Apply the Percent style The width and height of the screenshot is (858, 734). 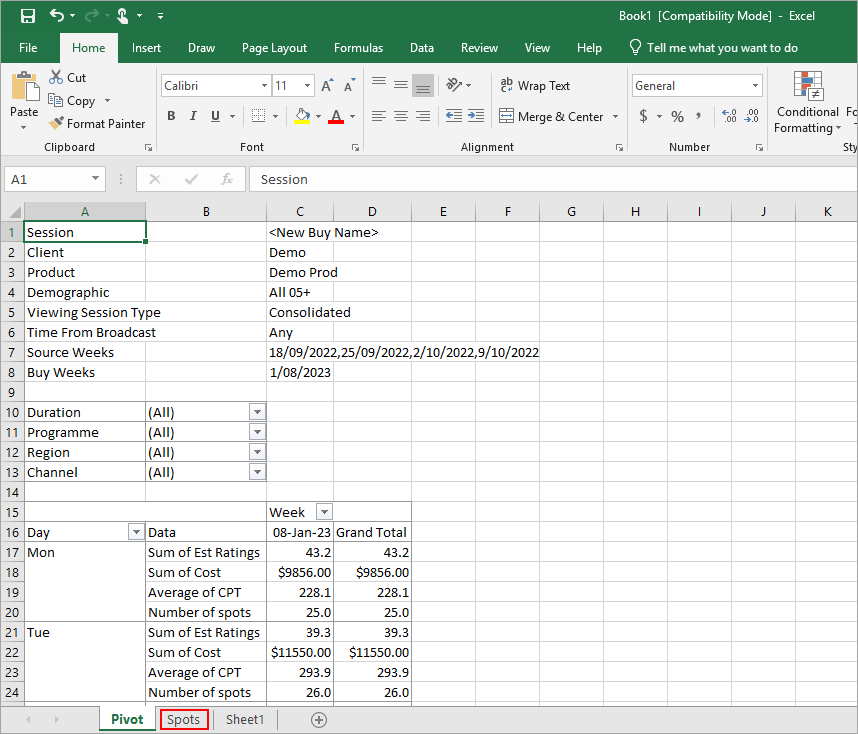pyautogui.click(x=678, y=116)
